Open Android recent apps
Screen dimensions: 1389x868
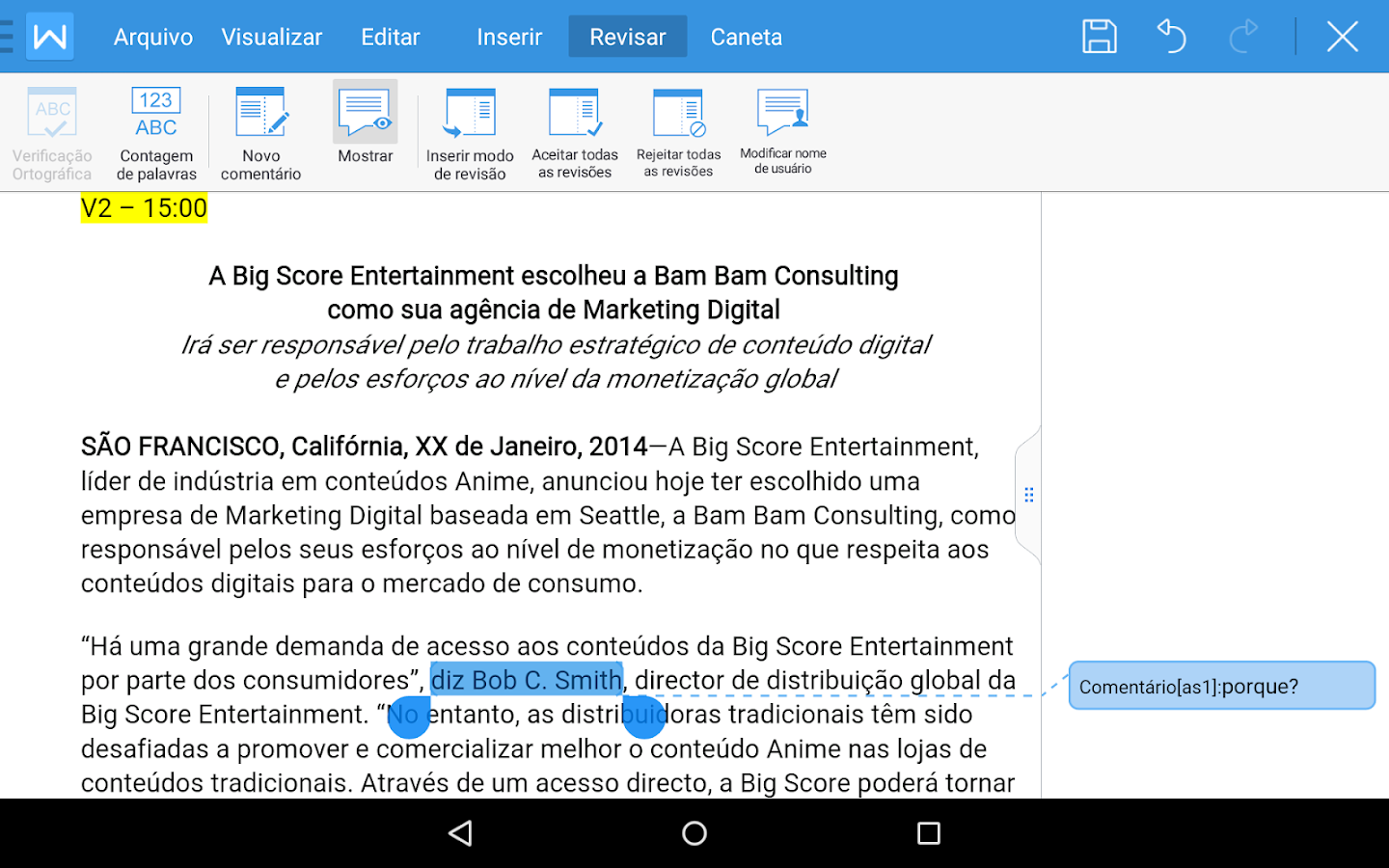(929, 833)
